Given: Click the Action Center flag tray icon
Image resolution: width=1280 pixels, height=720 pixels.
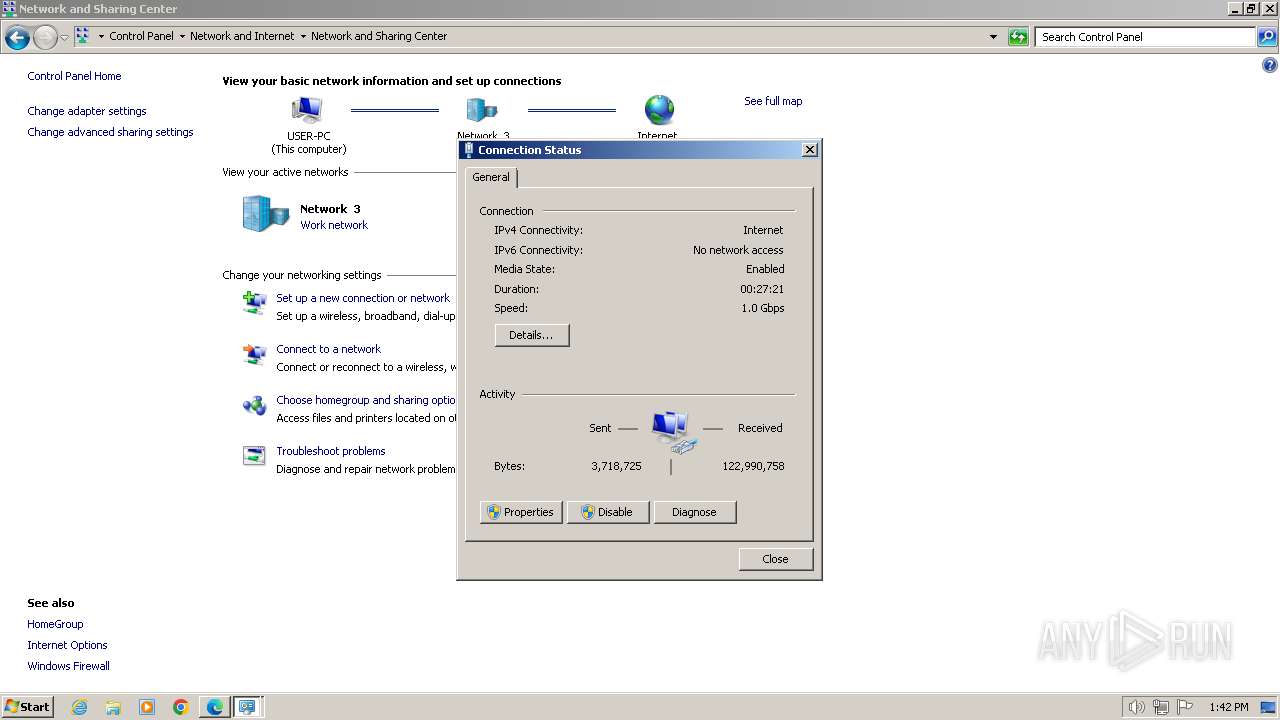Looking at the screenshot, I should pyautogui.click(x=1185, y=707).
